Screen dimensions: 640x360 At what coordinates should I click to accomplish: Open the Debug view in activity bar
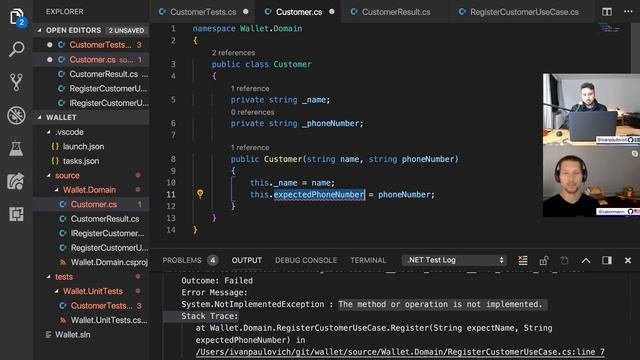tap(16, 115)
